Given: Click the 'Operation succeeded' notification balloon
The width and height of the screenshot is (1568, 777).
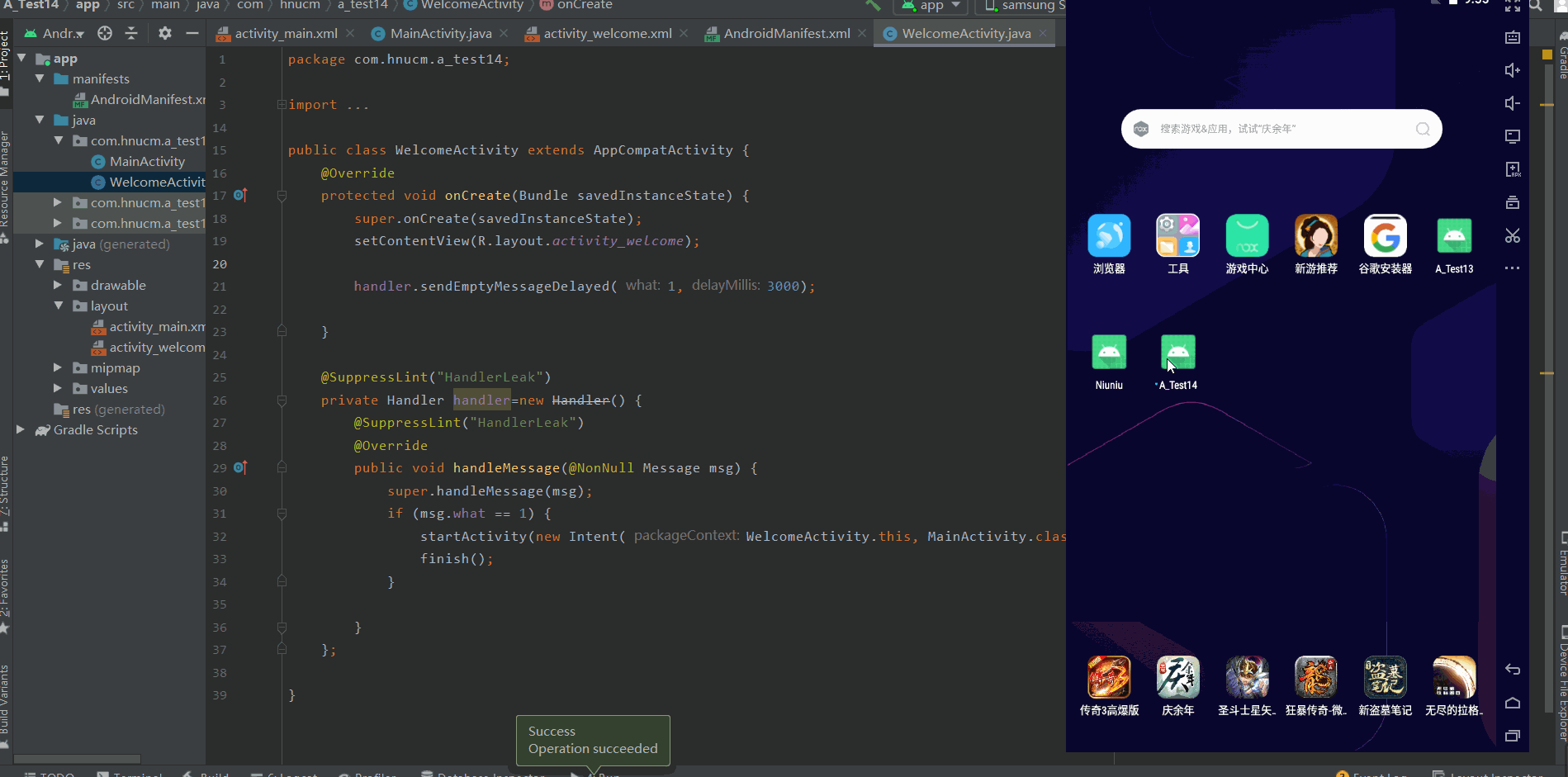Looking at the screenshot, I should coord(593,740).
